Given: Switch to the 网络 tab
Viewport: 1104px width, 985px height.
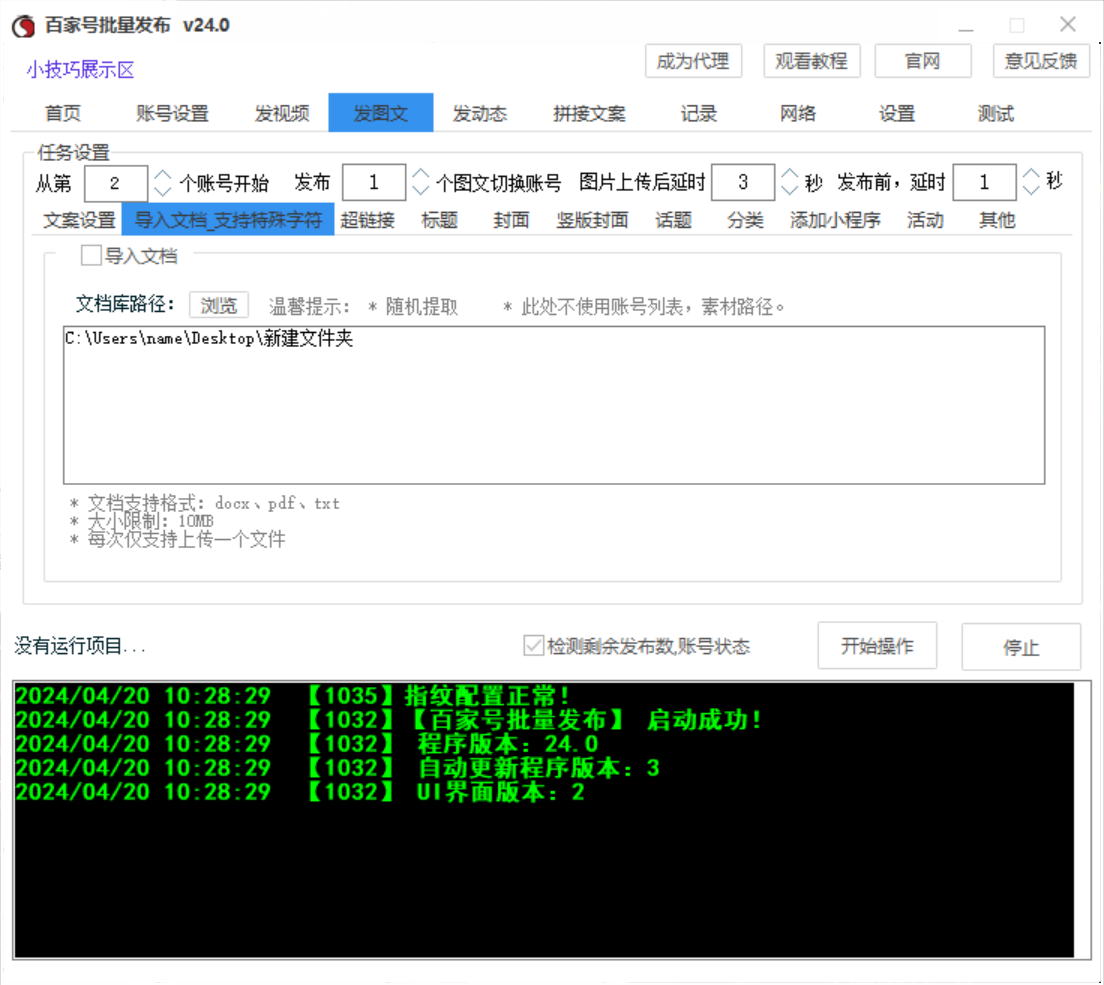Looking at the screenshot, I should tap(798, 113).
